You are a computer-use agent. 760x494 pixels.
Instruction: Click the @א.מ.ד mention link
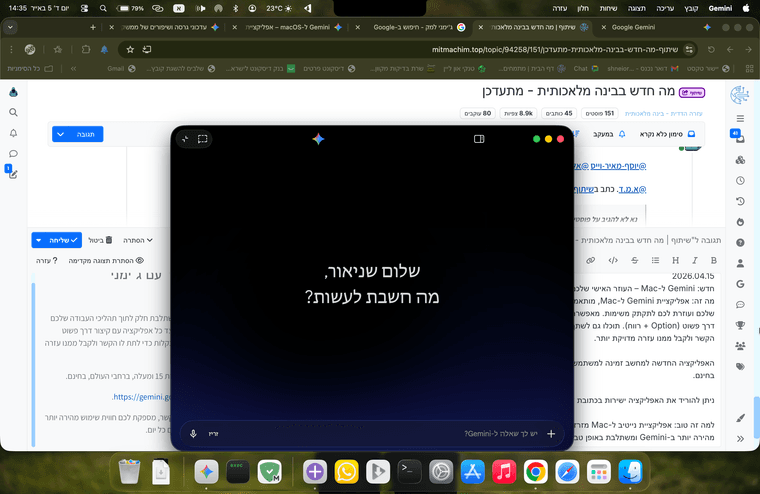[632, 189]
